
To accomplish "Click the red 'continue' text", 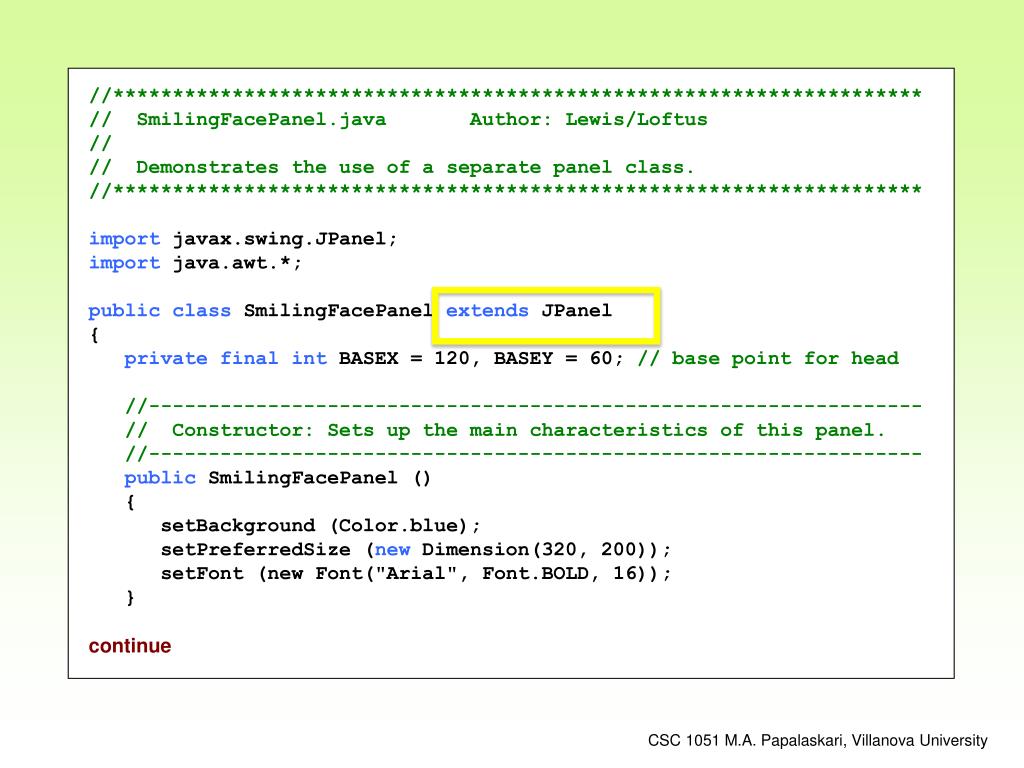I will 130,646.
